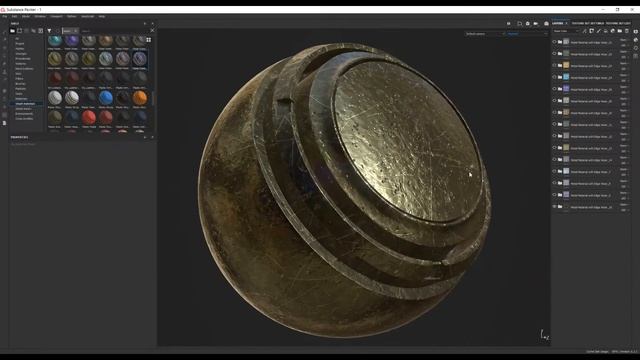
Task: Select the Eraser tool in left toolbar
Action: pyautogui.click(x=4, y=39)
